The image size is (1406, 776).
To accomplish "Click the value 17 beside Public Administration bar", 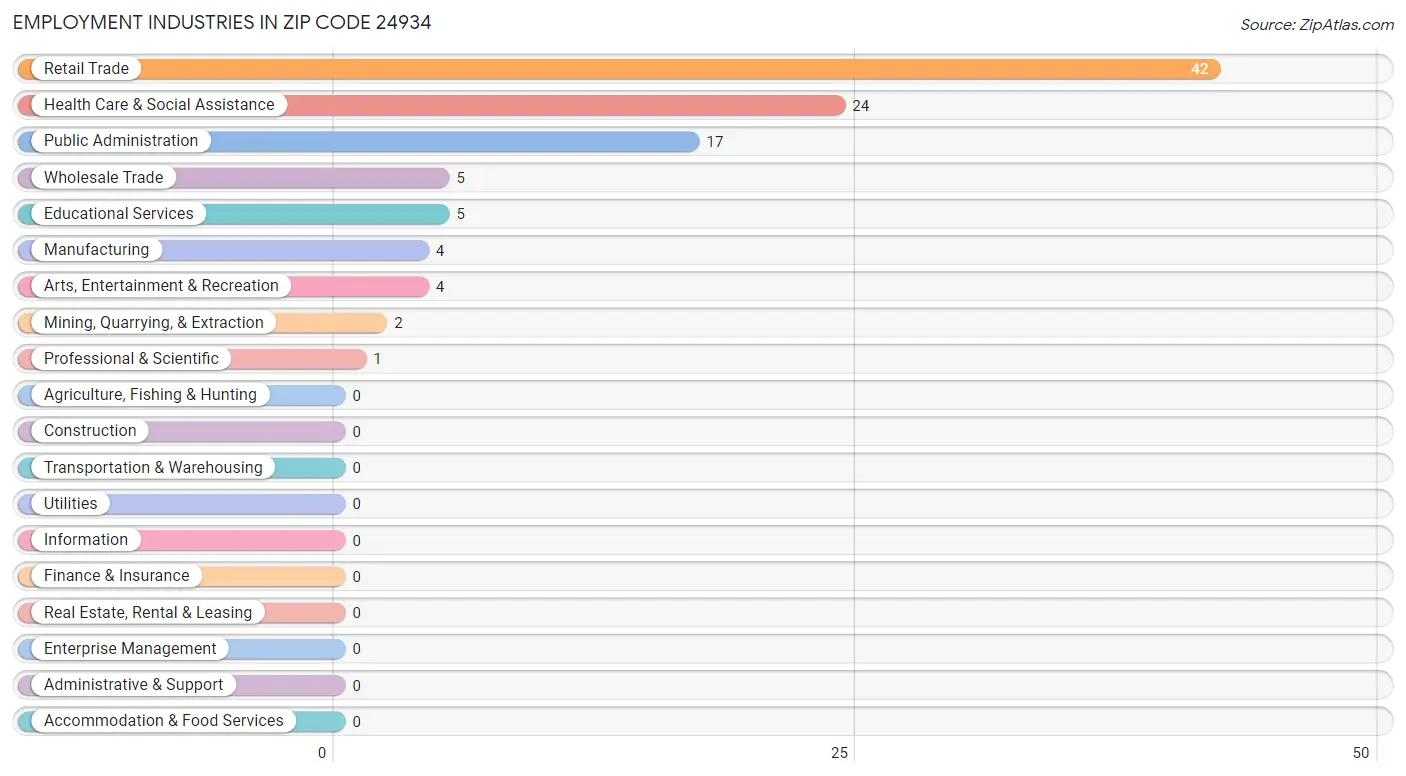I will 715,142.
